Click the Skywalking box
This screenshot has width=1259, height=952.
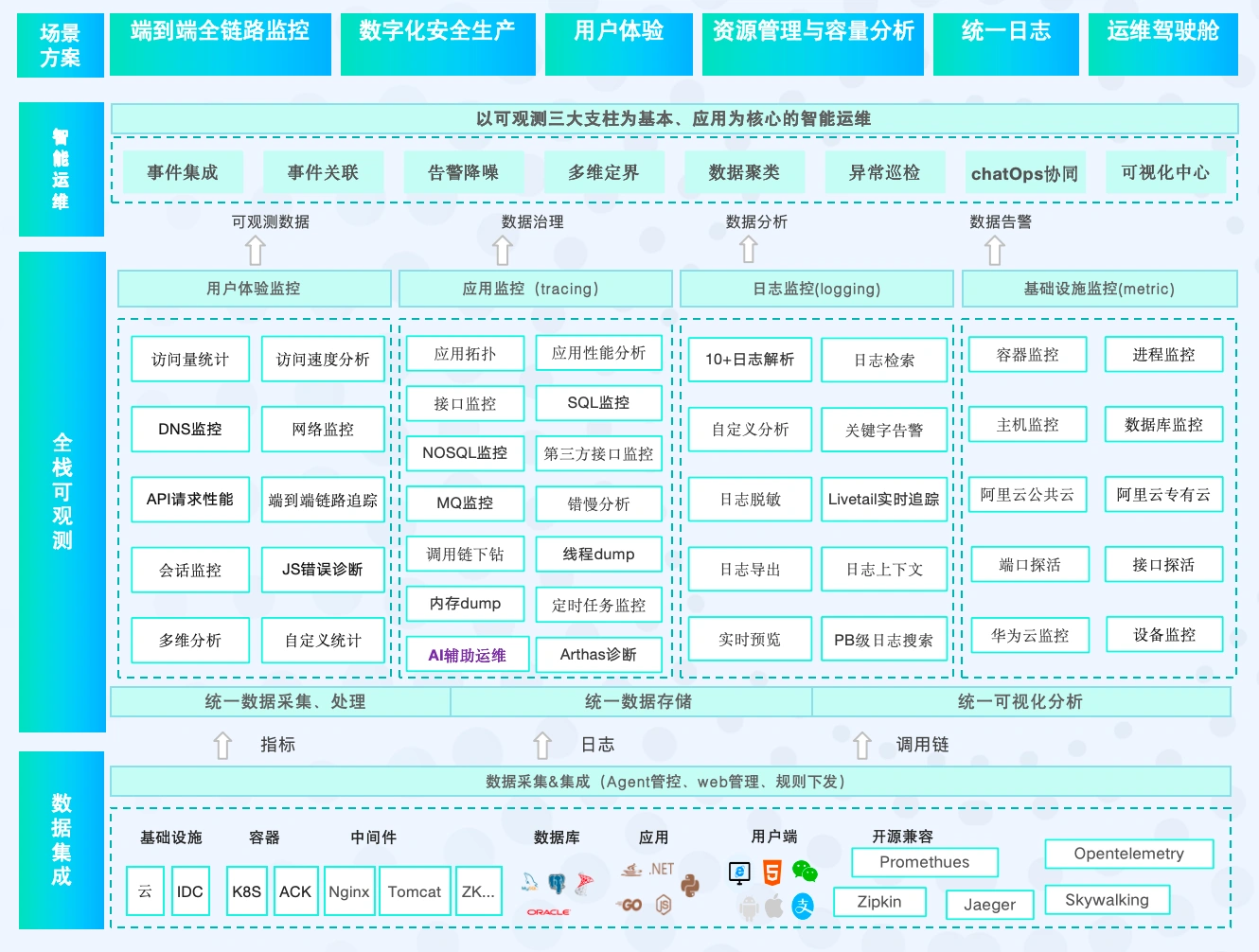pyautogui.click(x=1108, y=900)
